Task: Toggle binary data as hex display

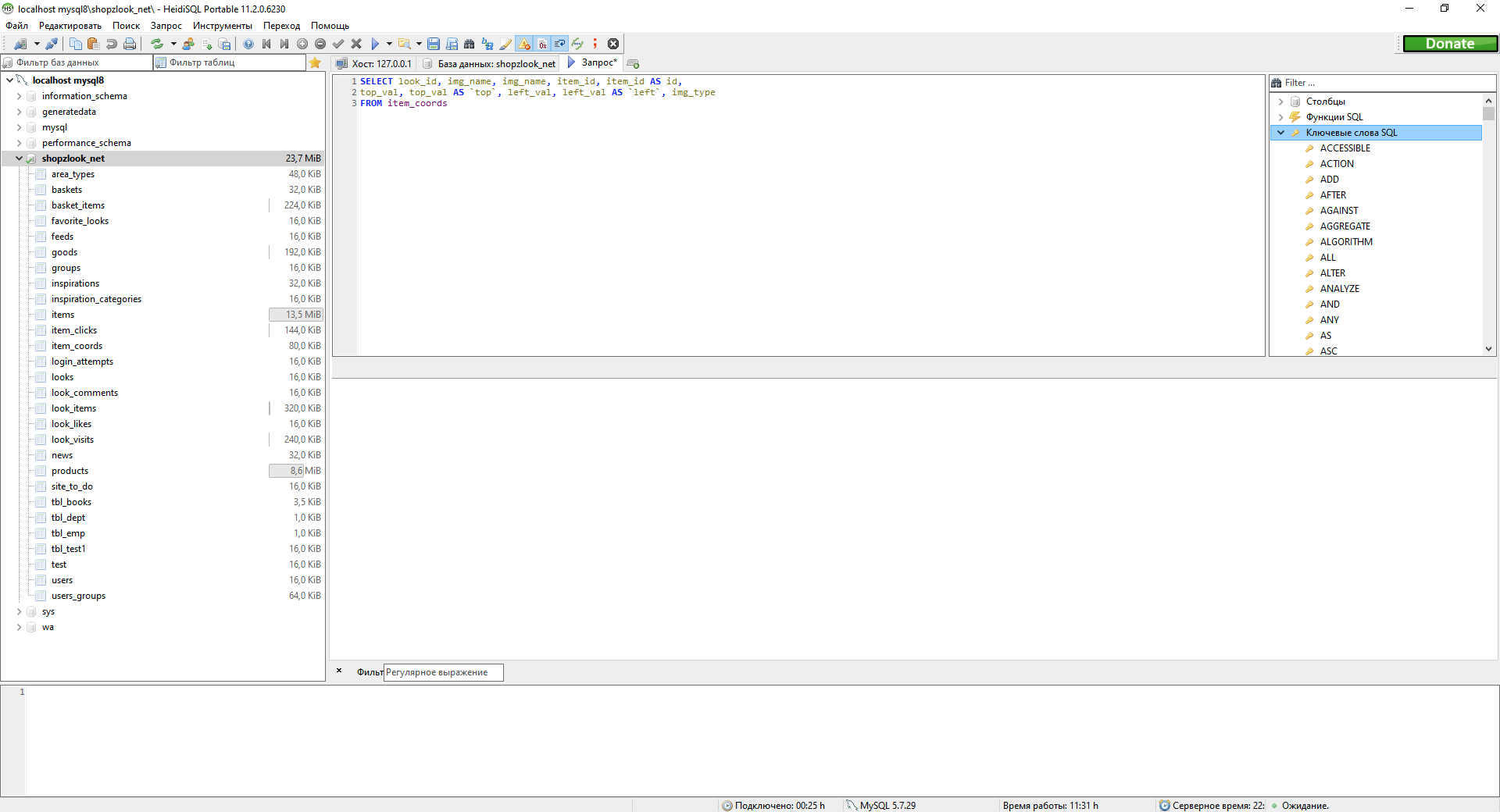Action: [542, 44]
